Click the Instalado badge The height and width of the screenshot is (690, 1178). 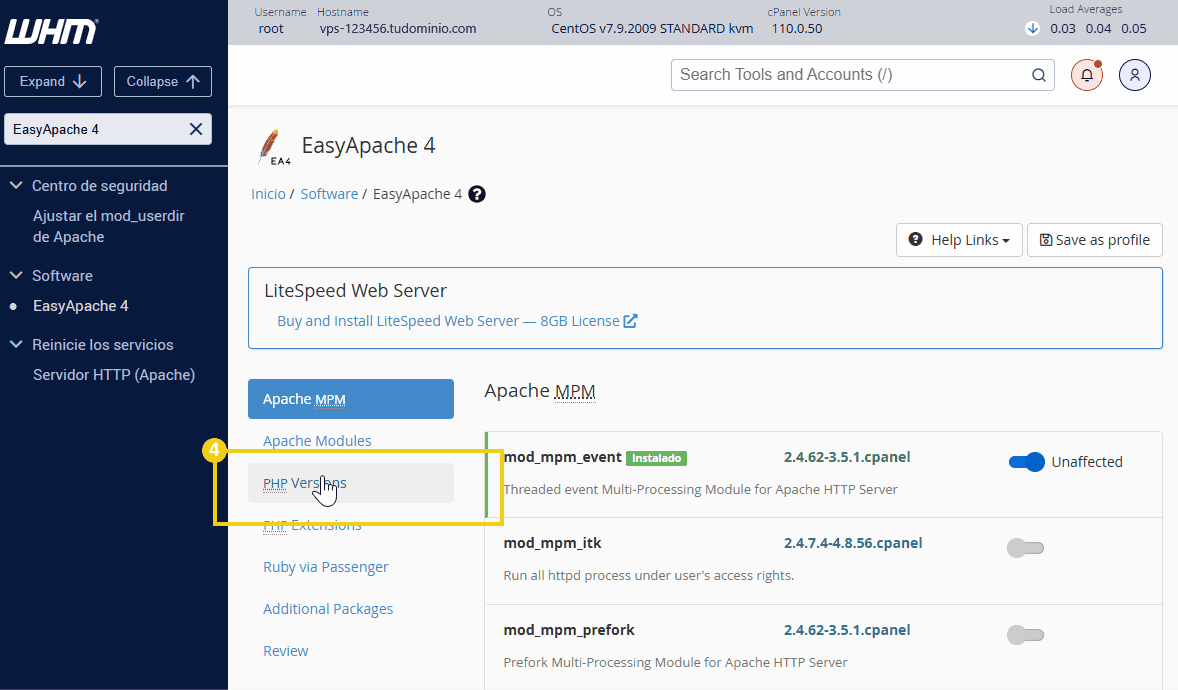pos(656,458)
